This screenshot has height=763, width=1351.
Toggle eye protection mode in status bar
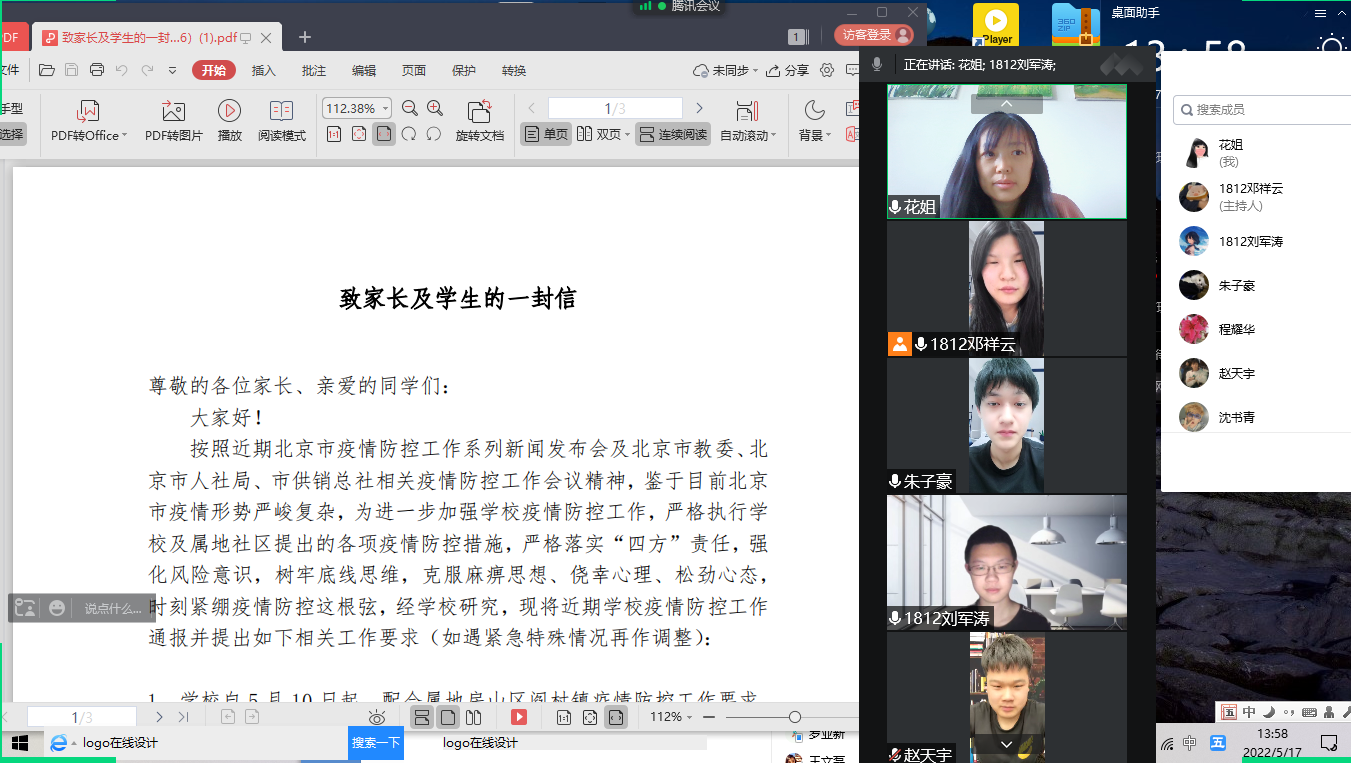[377, 717]
